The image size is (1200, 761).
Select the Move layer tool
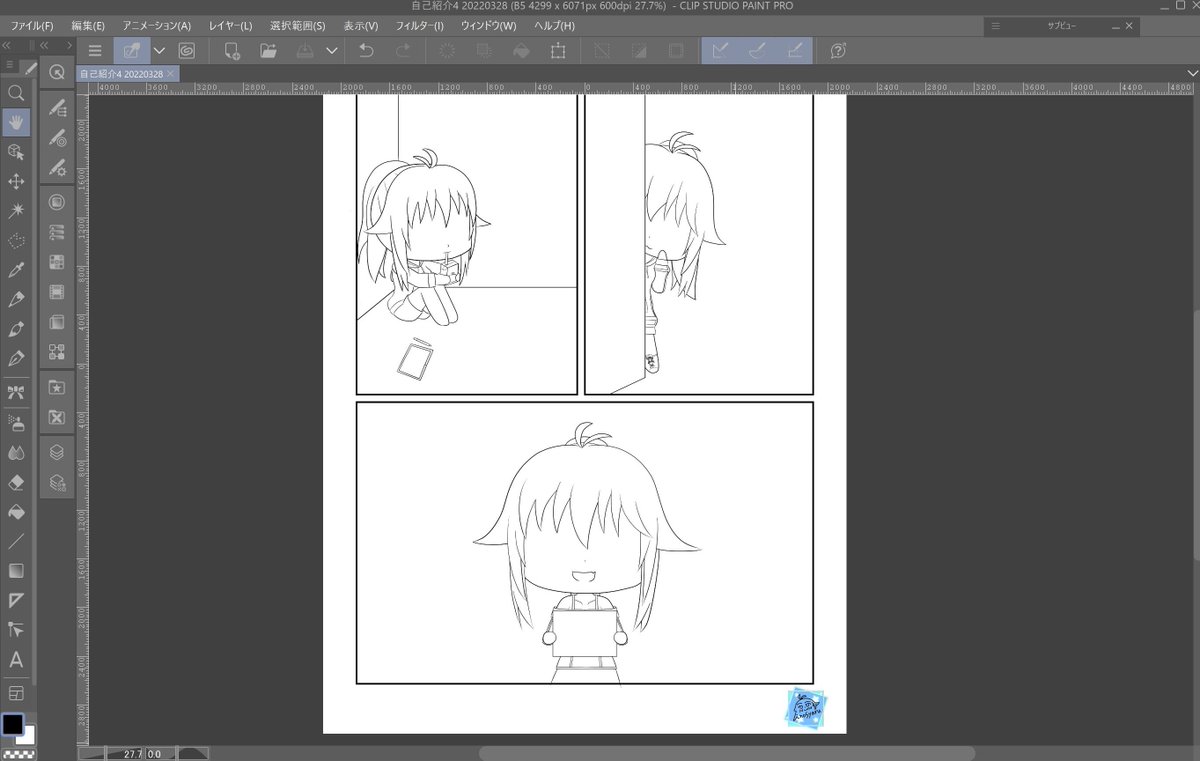pyautogui.click(x=16, y=181)
